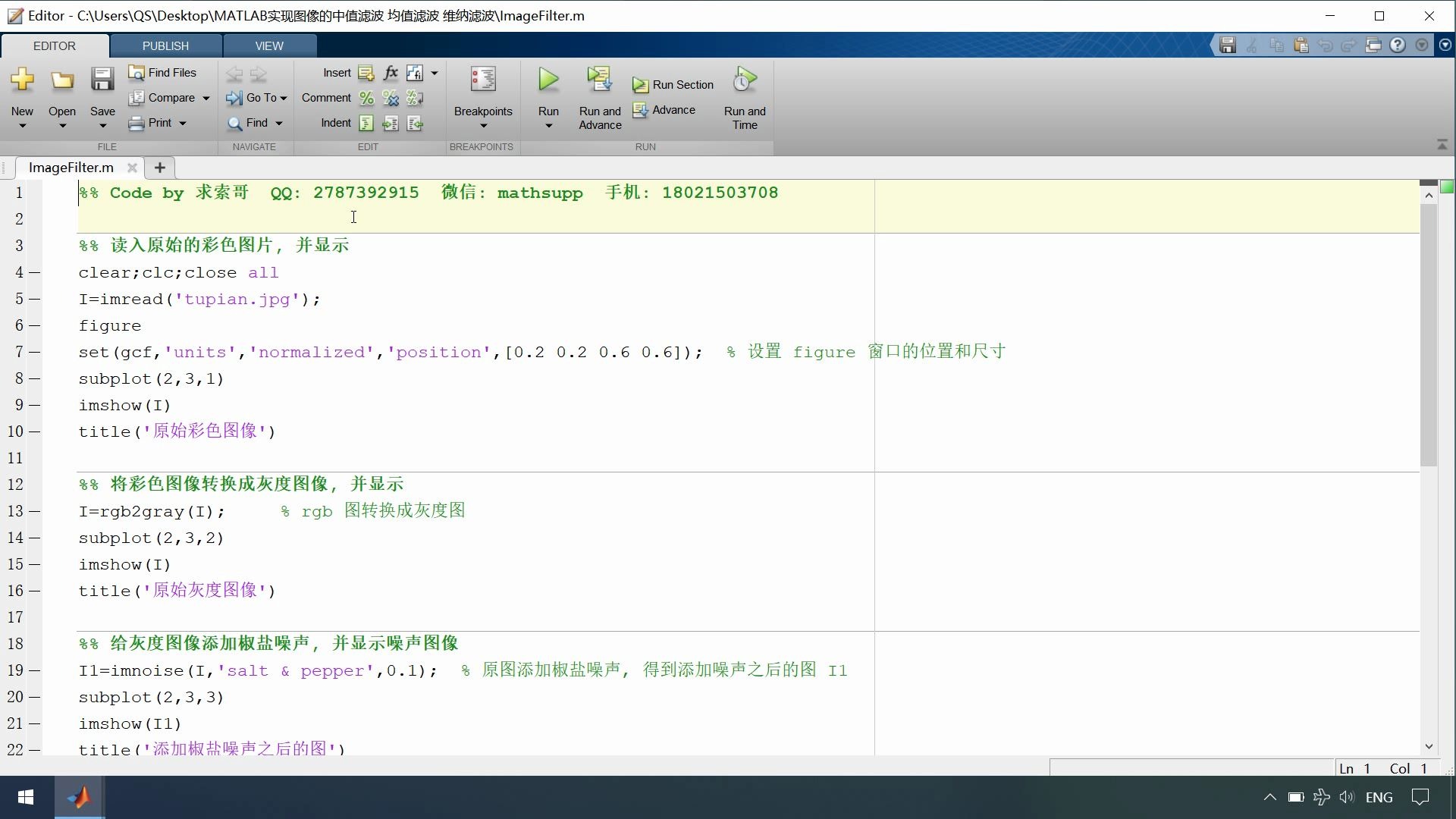Click the Save floppy disk icon
1456x819 pixels.
point(102,80)
